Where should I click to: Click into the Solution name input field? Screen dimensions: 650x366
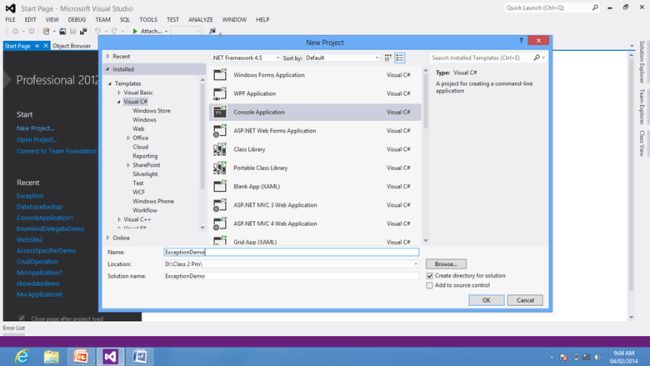[291, 276]
